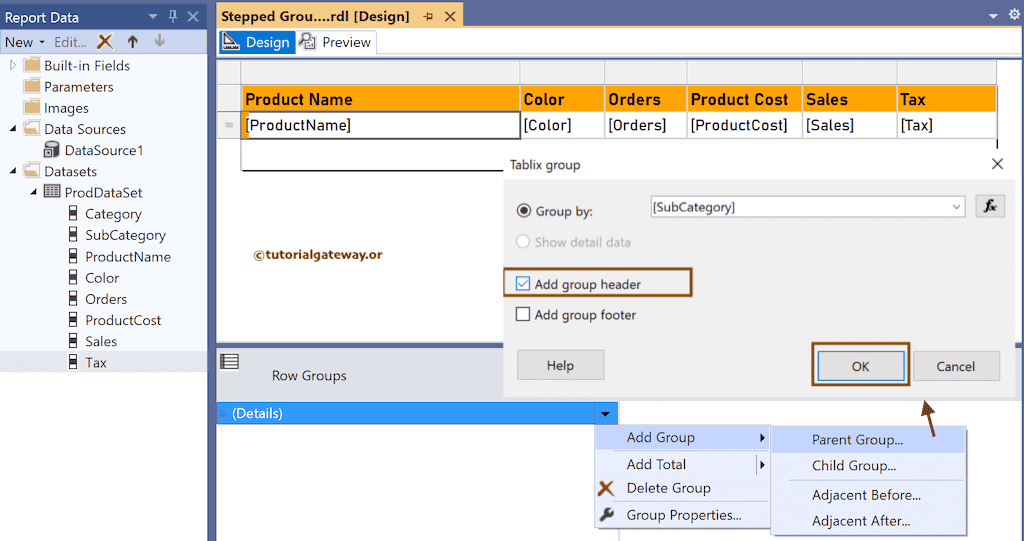Switch to the Preview tab
Image resolution: width=1024 pixels, height=541 pixels.
pyautogui.click(x=336, y=42)
